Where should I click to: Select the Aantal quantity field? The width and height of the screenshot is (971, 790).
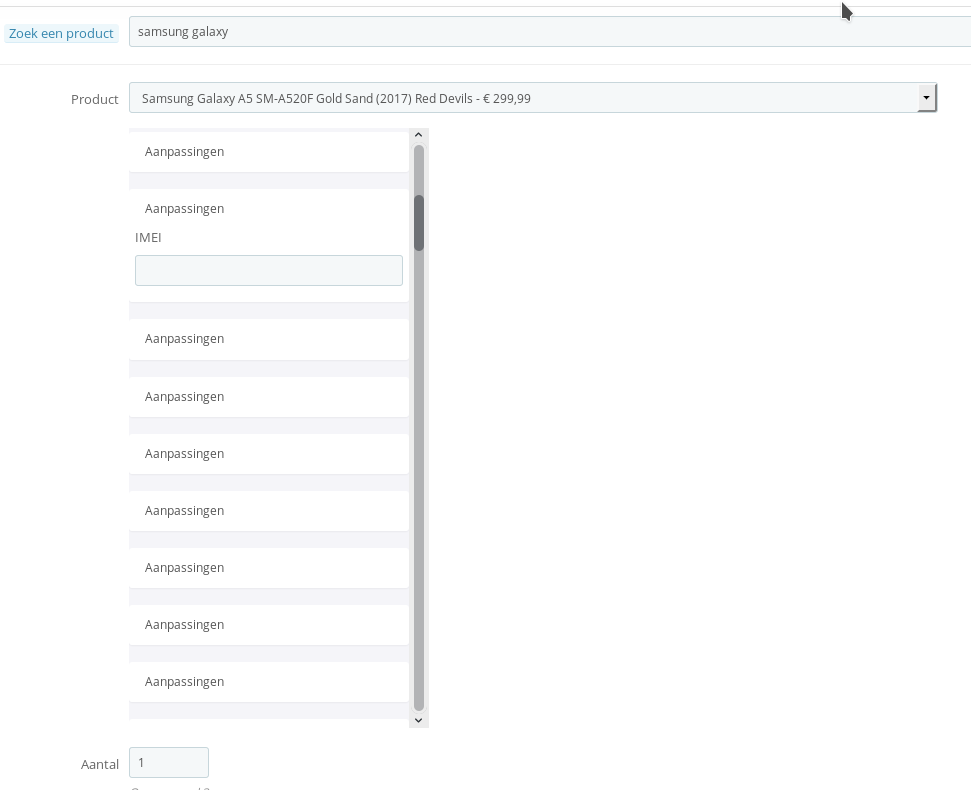(x=168, y=761)
